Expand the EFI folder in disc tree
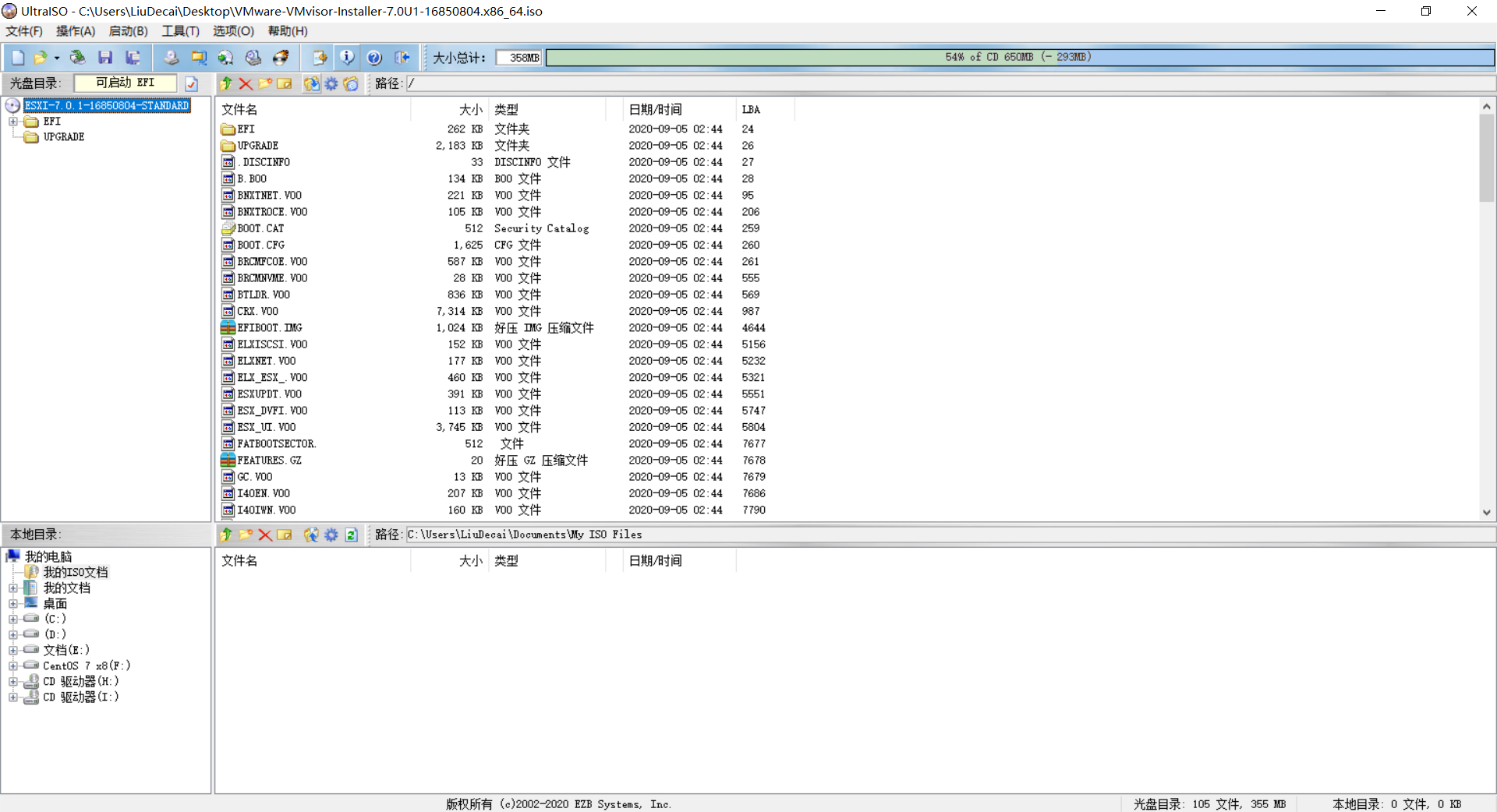Viewport: 1497px width, 812px height. 12,122
